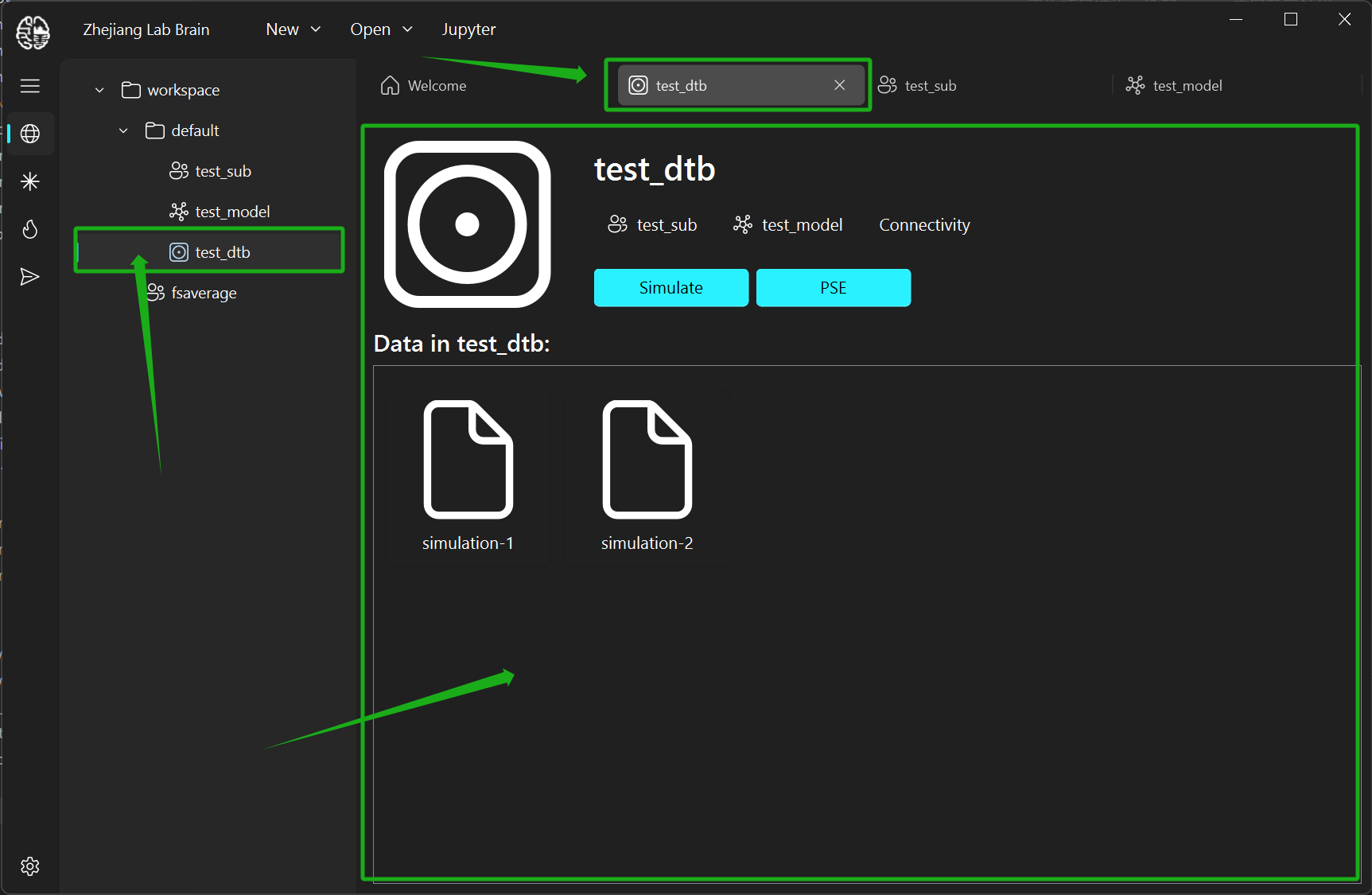This screenshot has width=1372, height=895.
Task: Open test_model link in detail header
Action: pos(787,225)
